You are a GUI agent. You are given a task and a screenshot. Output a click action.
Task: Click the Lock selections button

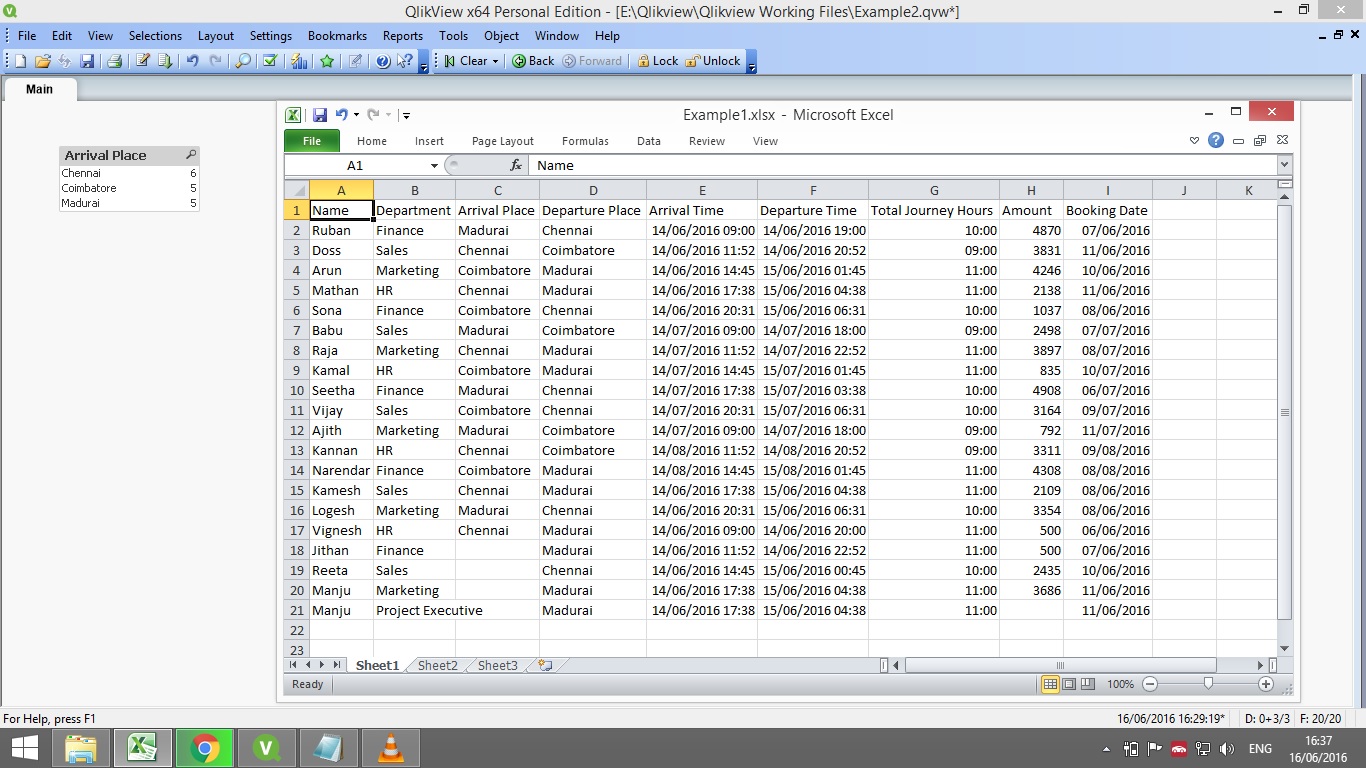click(x=657, y=61)
